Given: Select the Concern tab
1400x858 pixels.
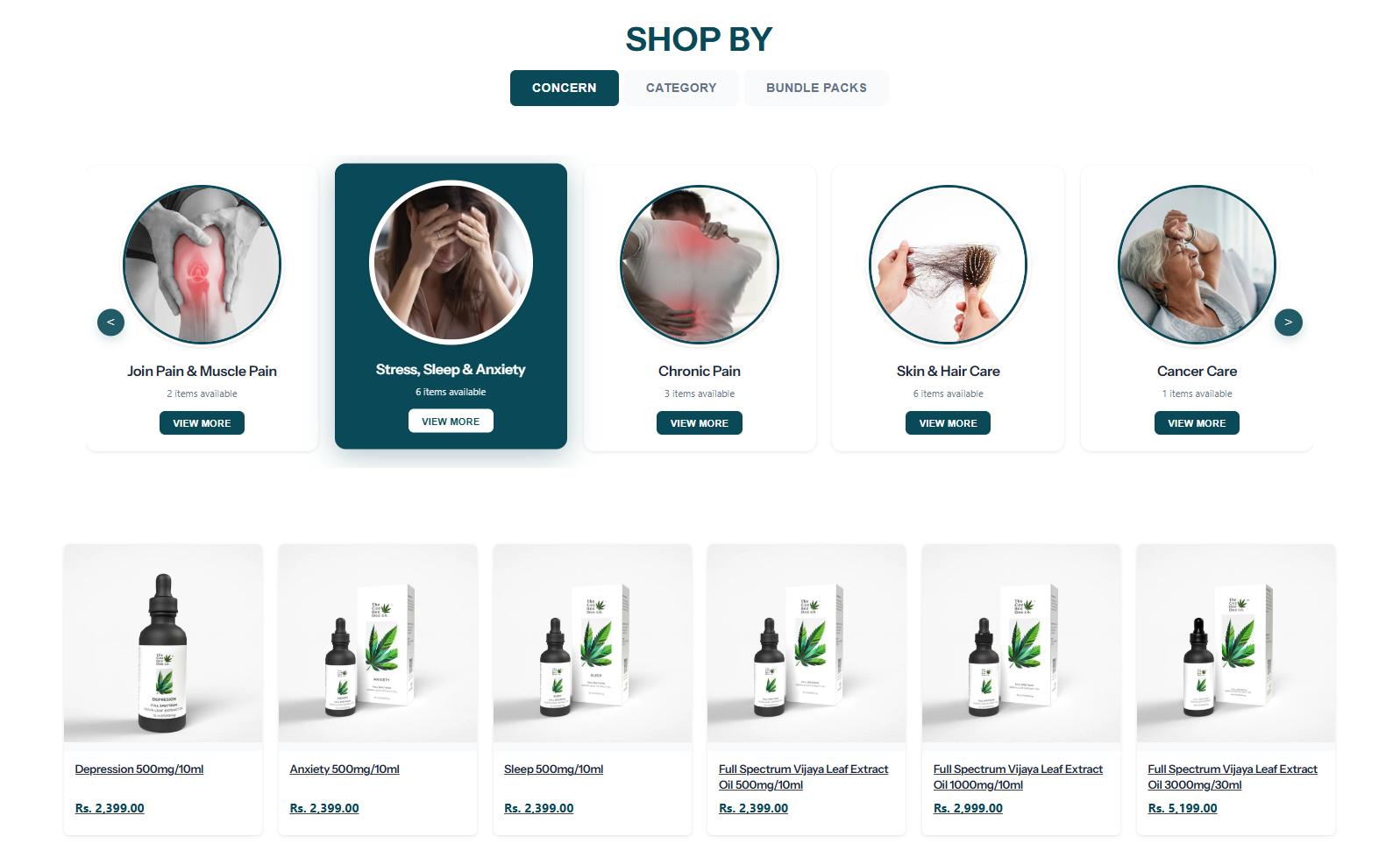Looking at the screenshot, I should [565, 88].
